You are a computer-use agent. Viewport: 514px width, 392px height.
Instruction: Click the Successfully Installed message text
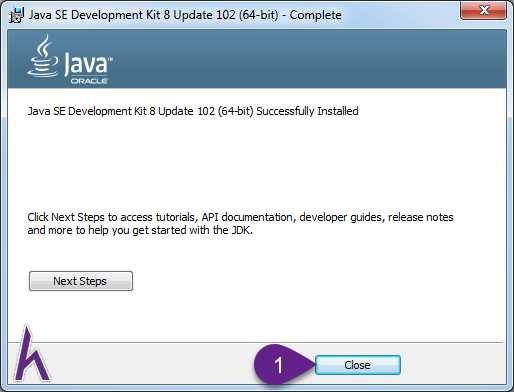pos(193,111)
